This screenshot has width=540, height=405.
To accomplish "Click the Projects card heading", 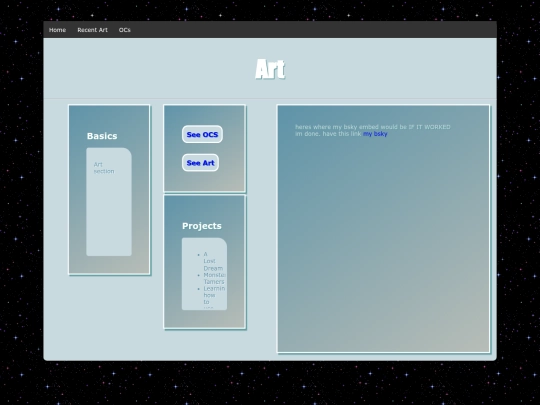I will (x=202, y=226).
